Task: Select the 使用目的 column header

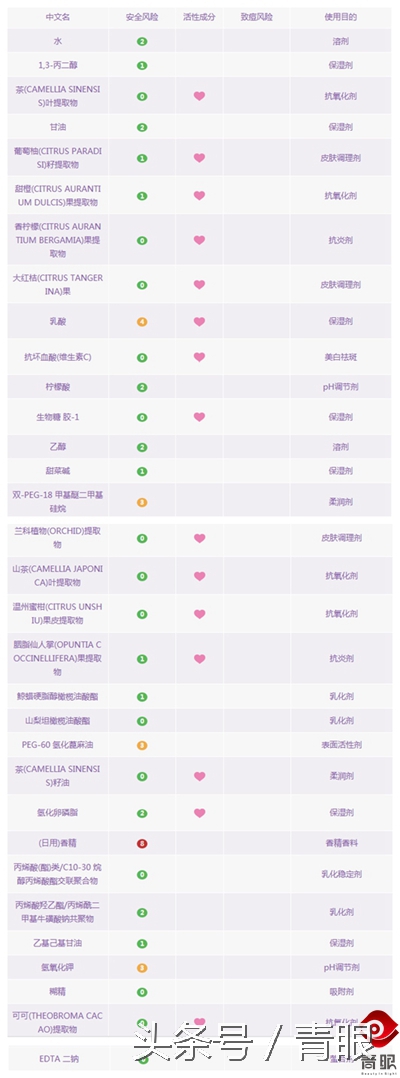Action: point(341,17)
